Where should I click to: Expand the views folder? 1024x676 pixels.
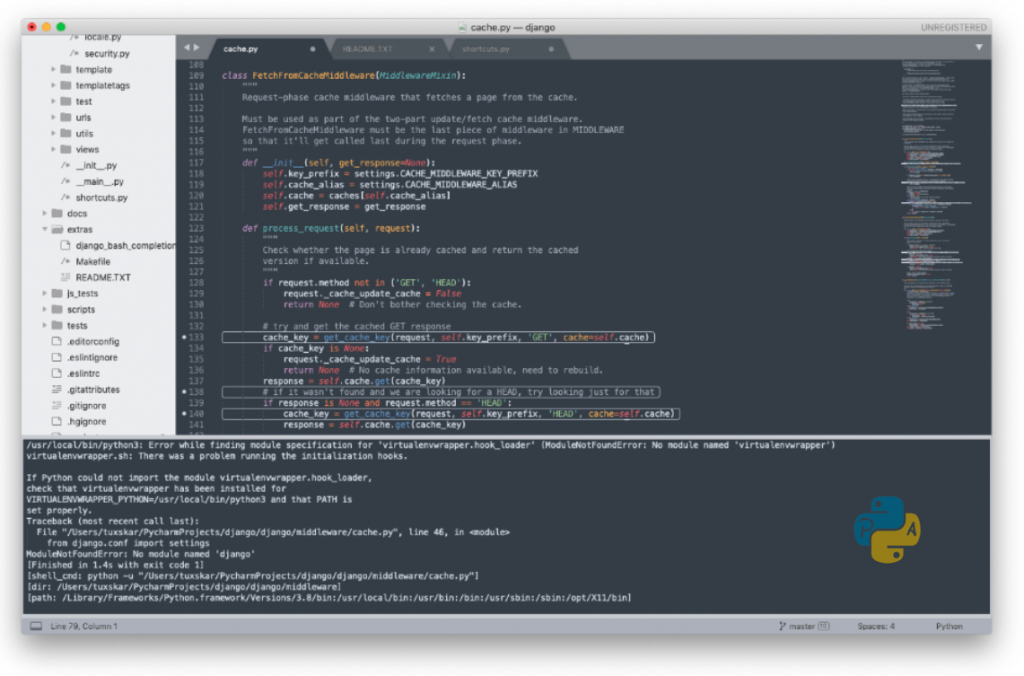pos(54,150)
